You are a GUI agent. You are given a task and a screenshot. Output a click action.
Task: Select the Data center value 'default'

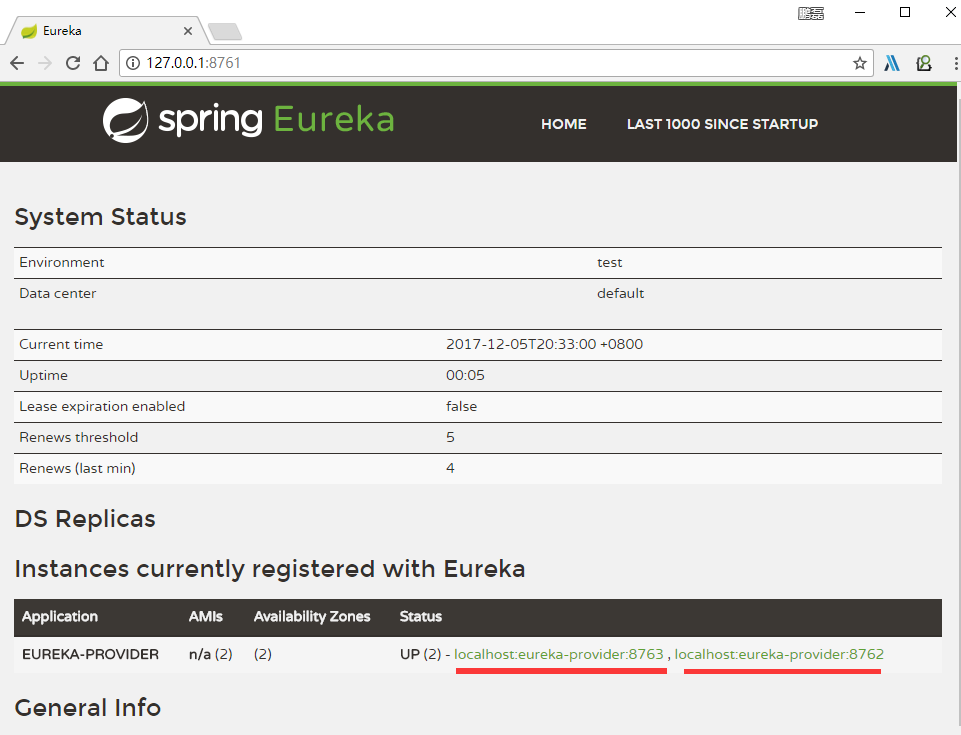click(x=620, y=293)
